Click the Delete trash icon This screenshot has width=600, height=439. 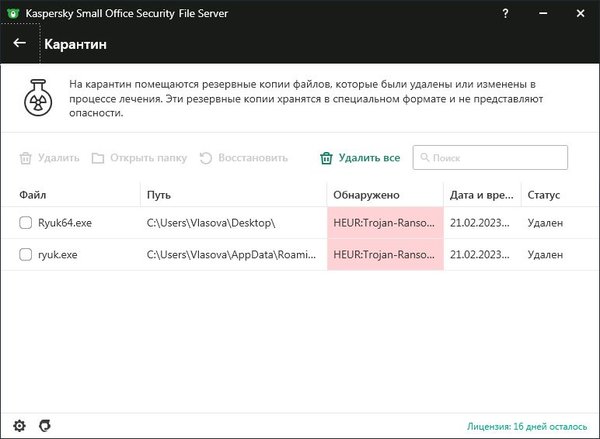[x=26, y=158]
